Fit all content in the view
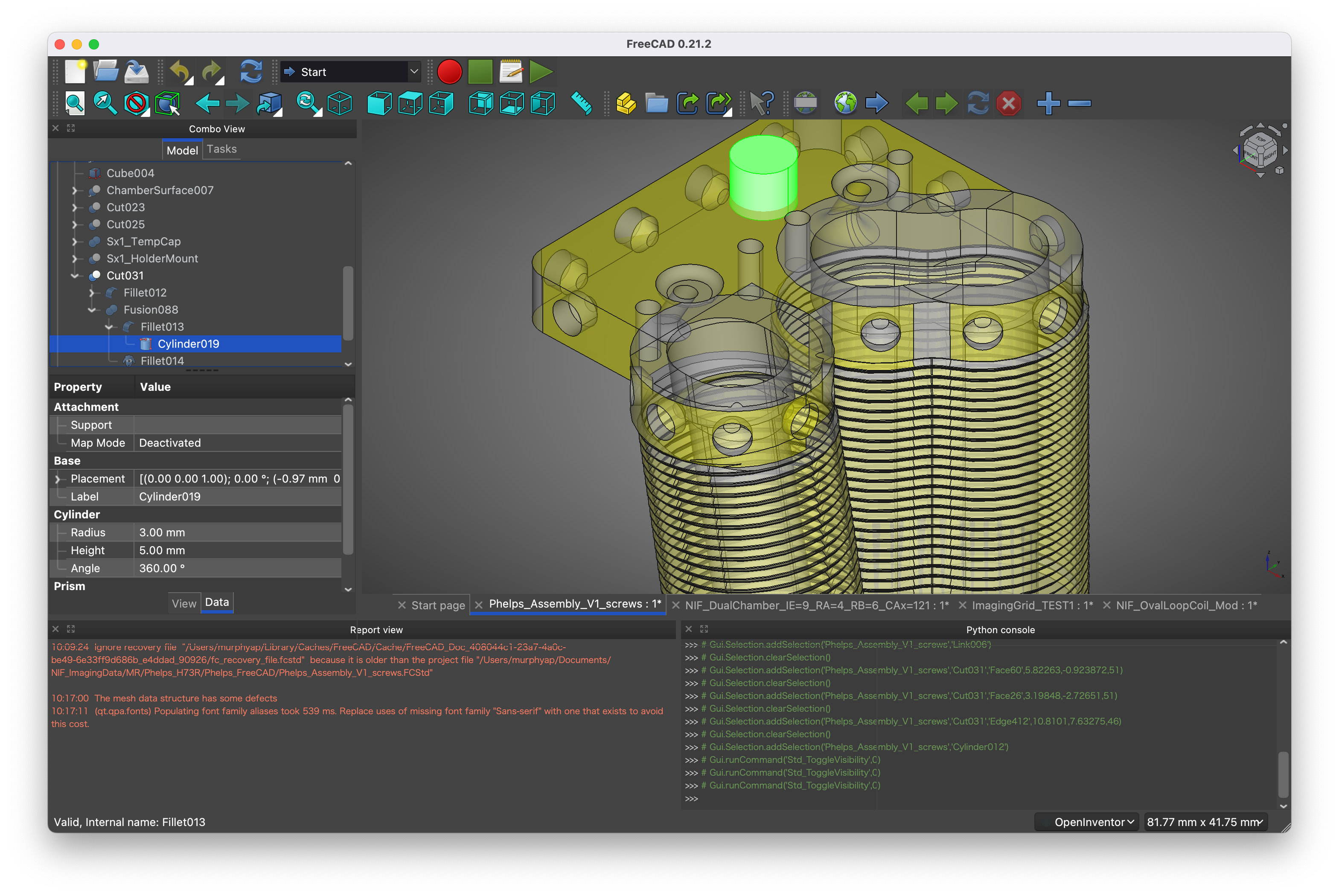 pos(75,103)
